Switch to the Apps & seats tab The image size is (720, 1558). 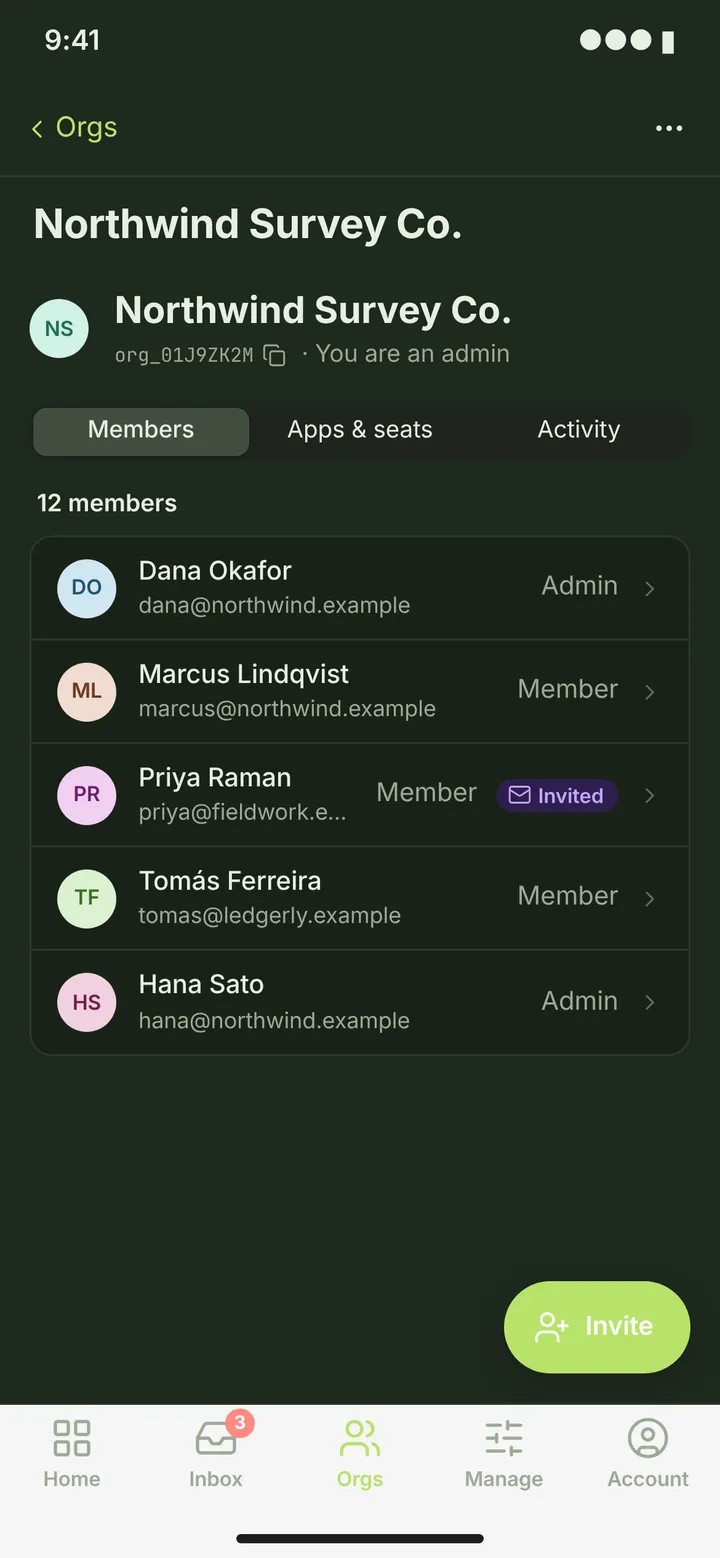coord(360,431)
